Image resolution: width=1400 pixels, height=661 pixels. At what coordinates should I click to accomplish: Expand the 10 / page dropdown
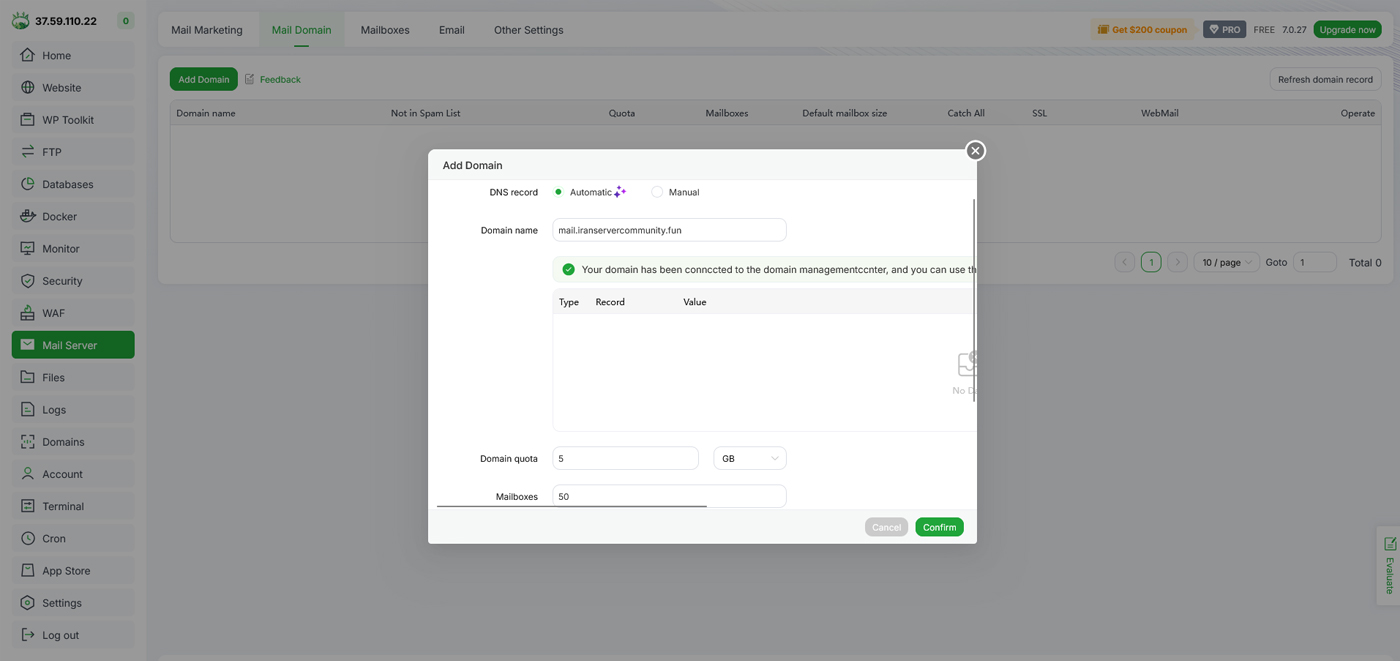tap(1226, 262)
